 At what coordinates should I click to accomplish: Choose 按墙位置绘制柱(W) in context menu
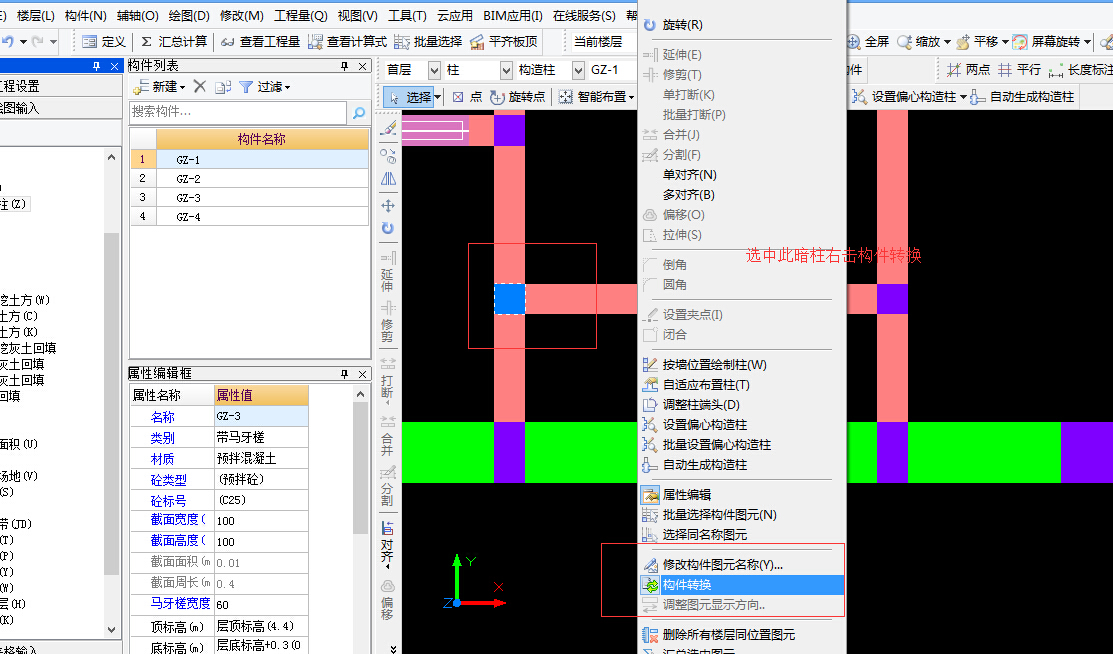pyautogui.click(x=715, y=365)
